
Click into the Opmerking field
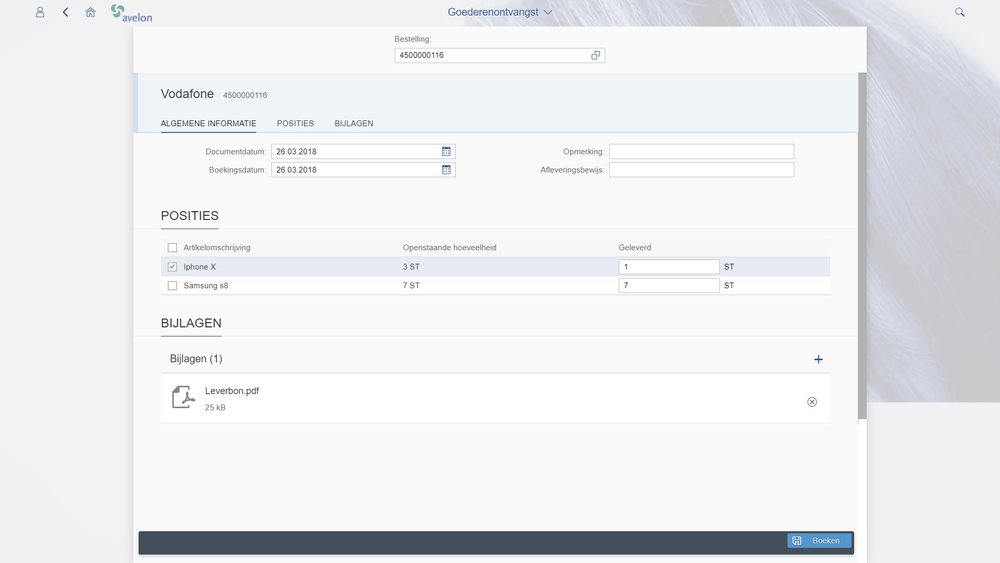pos(702,151)
